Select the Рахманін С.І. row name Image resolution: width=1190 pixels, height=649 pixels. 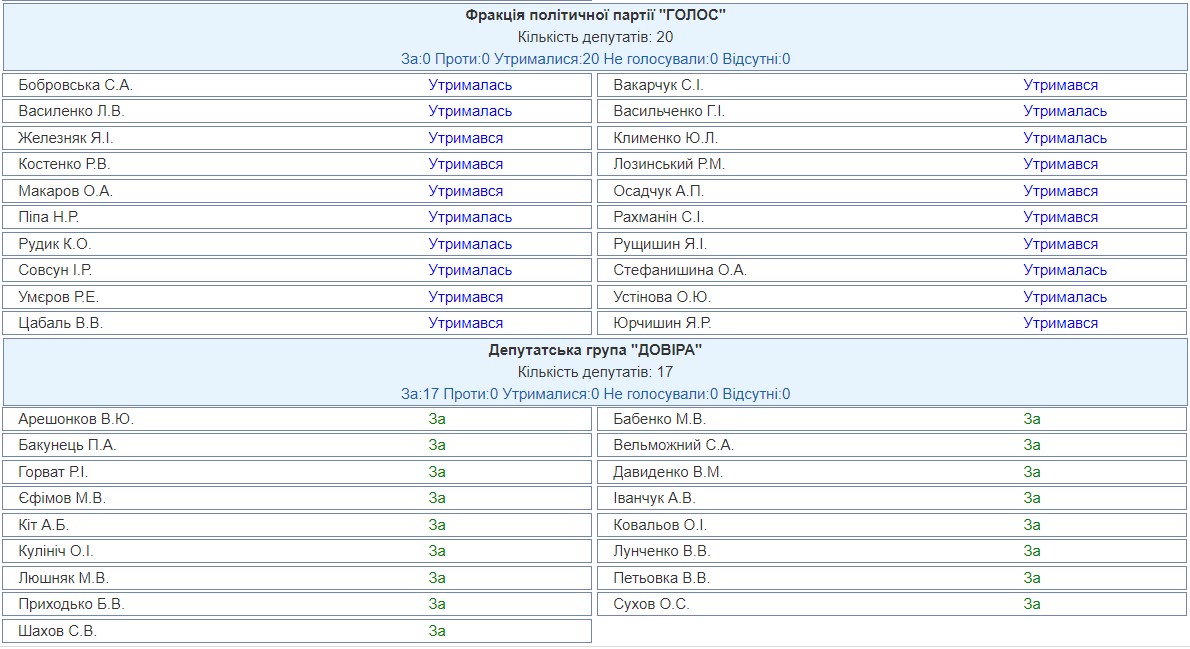click(x=658, y=217)
